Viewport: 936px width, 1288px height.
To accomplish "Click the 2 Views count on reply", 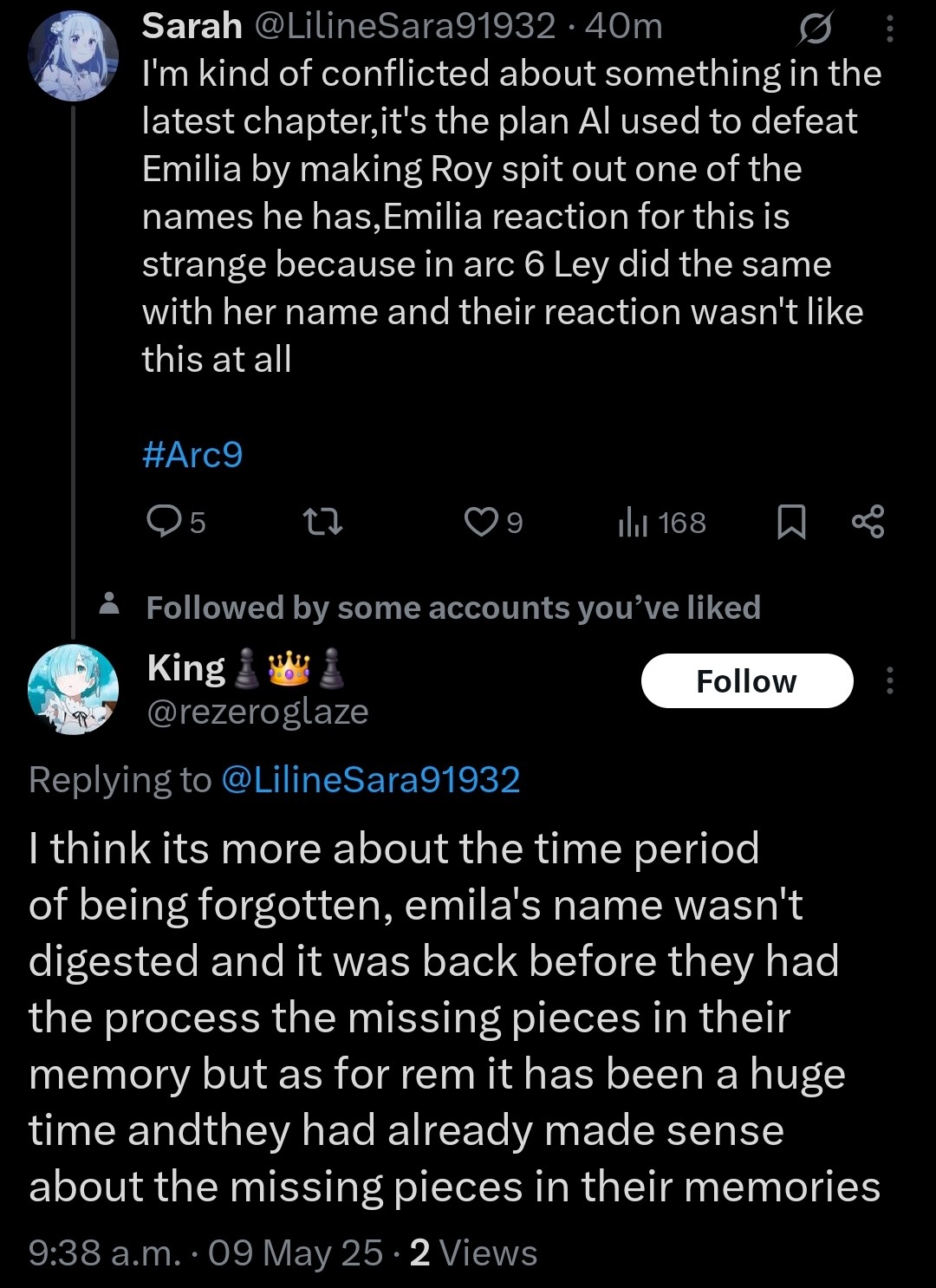I will coord(473,1252).
